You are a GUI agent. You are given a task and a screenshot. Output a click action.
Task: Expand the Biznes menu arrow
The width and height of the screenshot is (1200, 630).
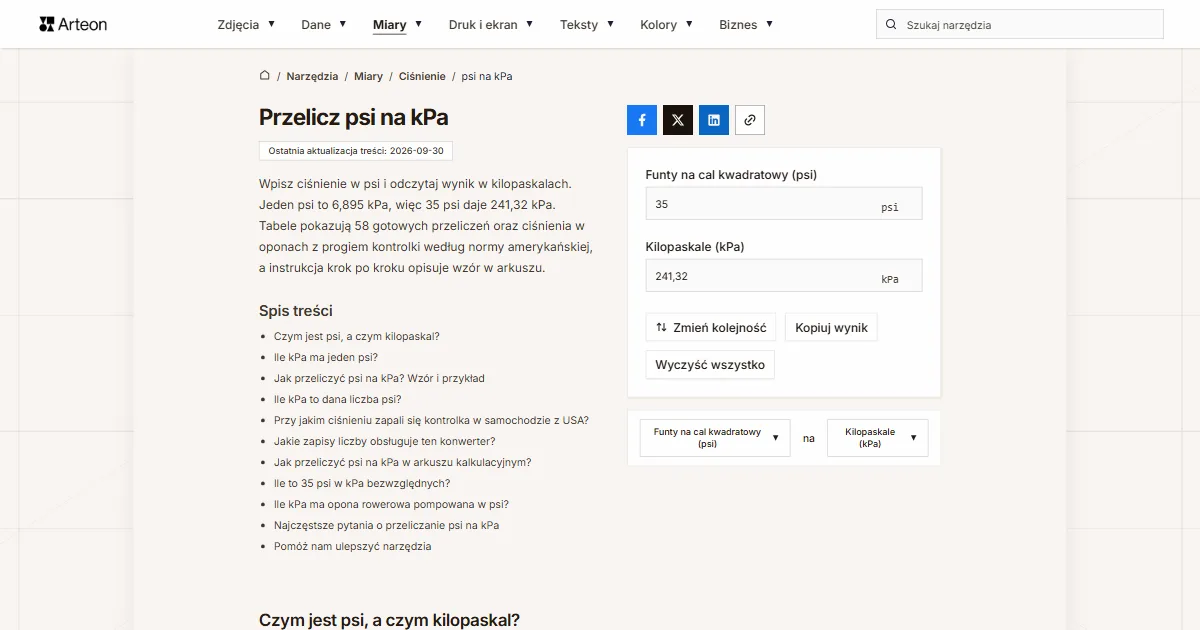point(769,24)
